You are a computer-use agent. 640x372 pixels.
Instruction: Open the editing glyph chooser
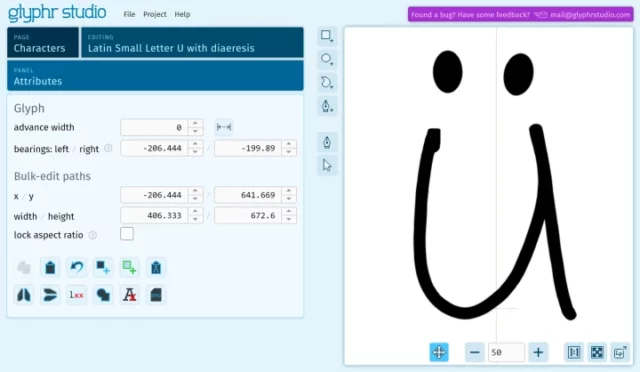tap(192, 42)
